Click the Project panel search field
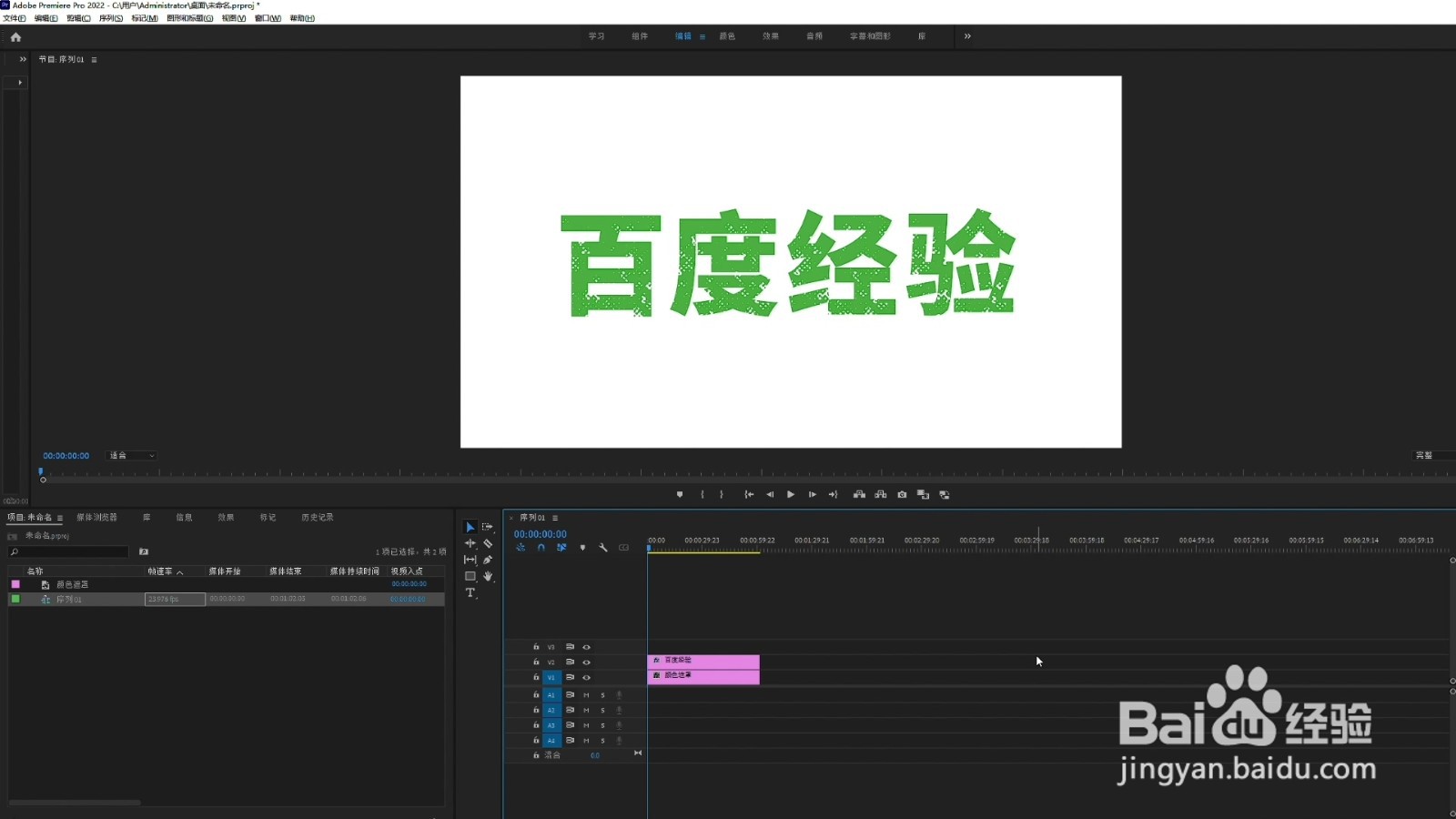Viewport: 1456px width, 819px height. (69, 551)
